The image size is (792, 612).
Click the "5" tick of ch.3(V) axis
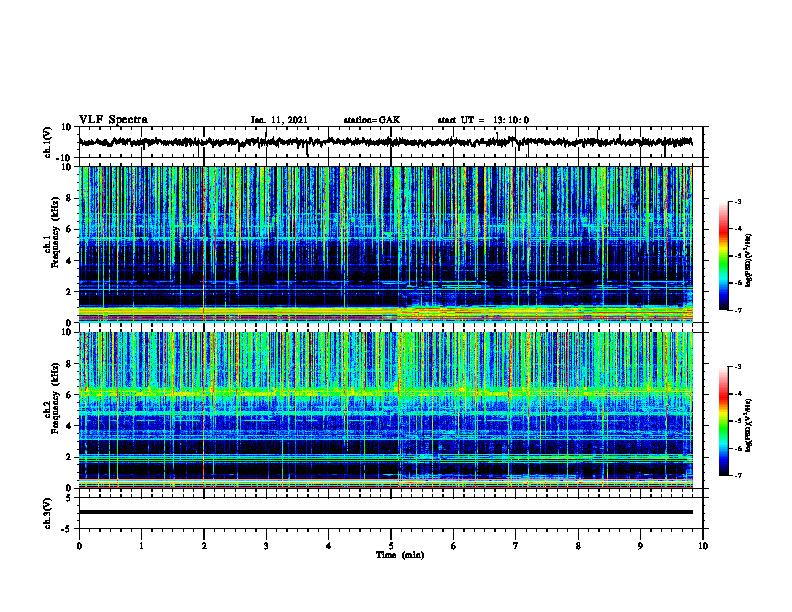pyautogui.click(x=69, y=498)
